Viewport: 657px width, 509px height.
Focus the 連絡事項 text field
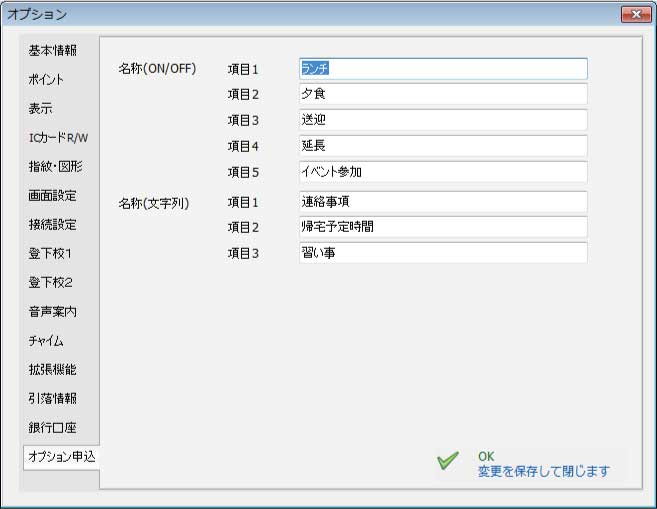click(x=442, y=202)
